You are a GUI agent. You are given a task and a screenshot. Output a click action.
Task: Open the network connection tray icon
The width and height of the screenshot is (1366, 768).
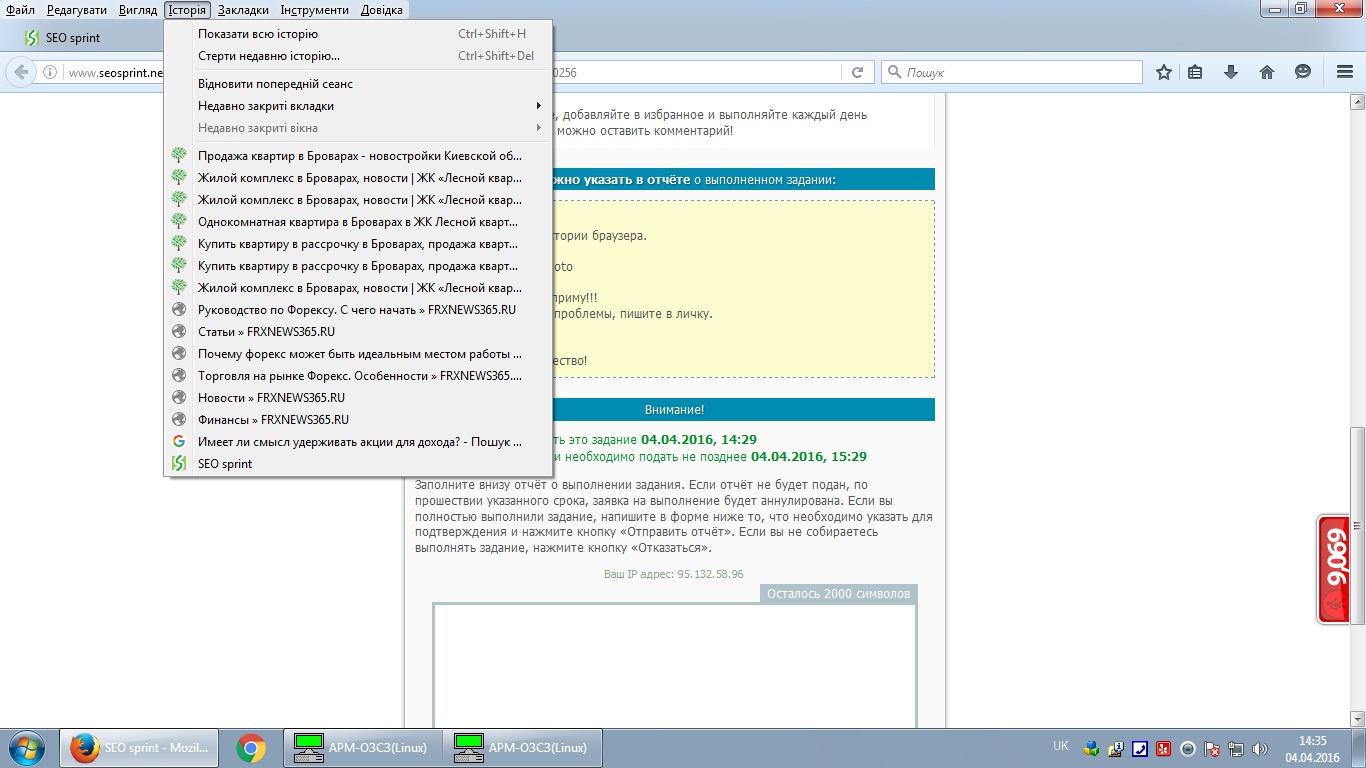pyautogui.click(x=1236, y=748)
